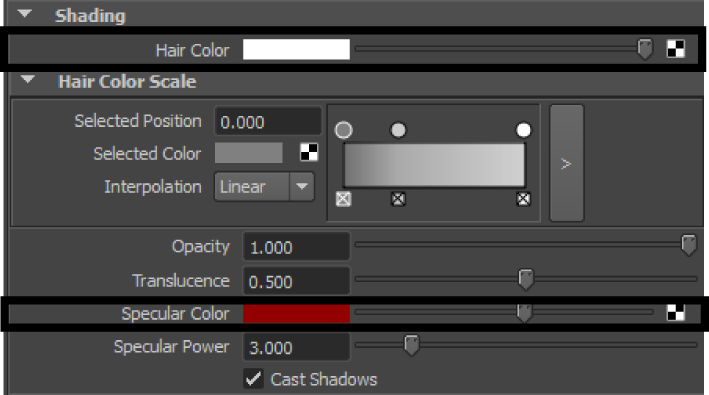Image resolution: width=709 pixels, height=395 pixels.
Task: Delete the middle ramp color marker
Action: (398, 199)
